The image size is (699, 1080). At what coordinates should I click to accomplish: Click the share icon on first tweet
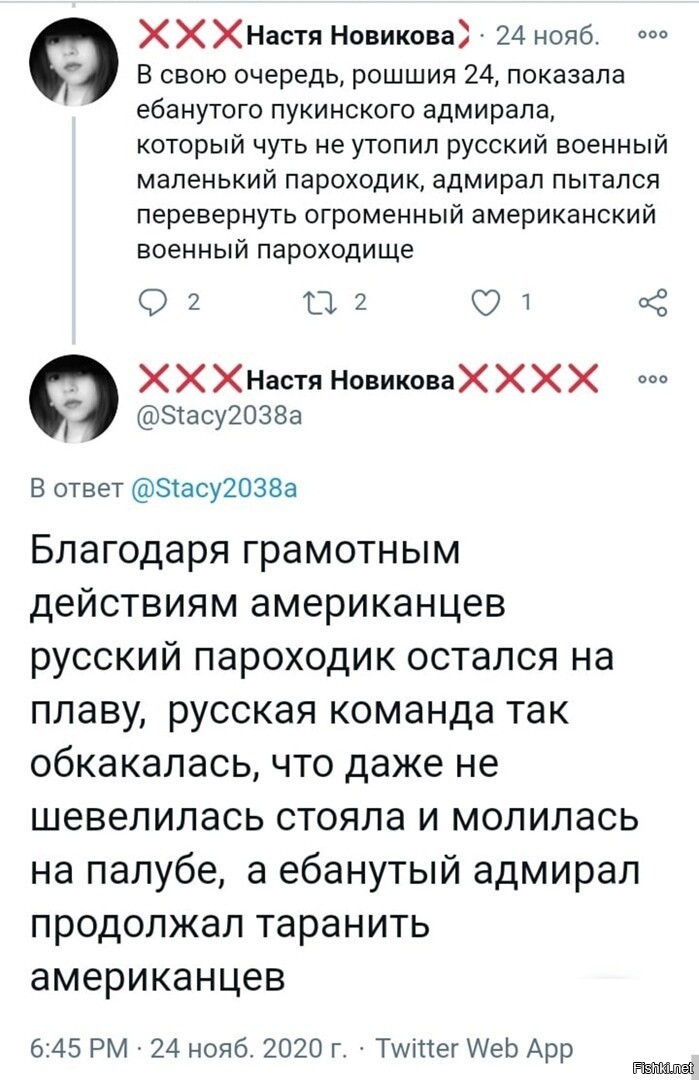[653, 302]
